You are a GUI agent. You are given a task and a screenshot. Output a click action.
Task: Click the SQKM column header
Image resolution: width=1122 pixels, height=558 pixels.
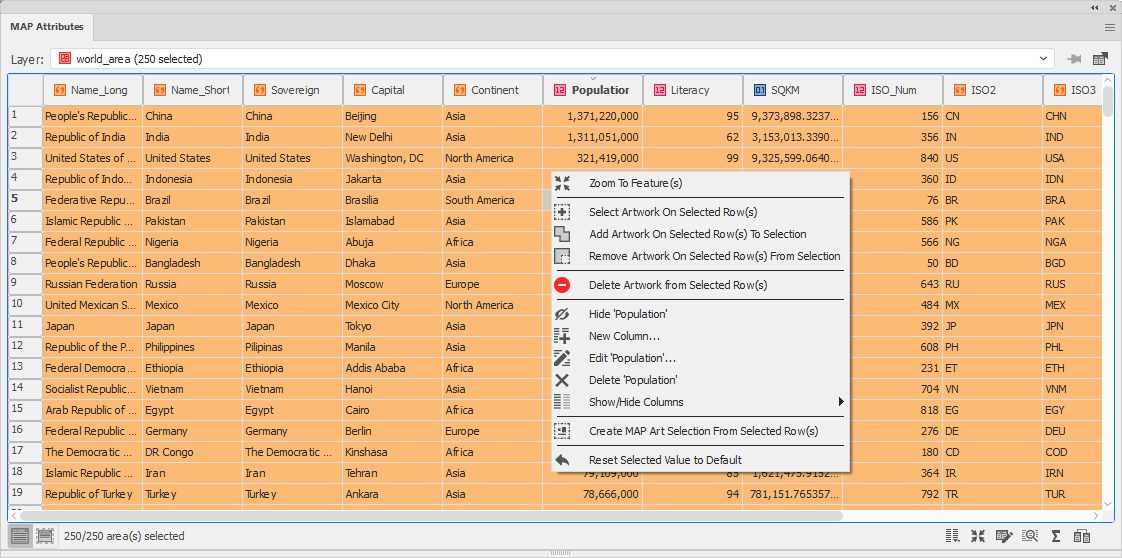coord(793,90)
